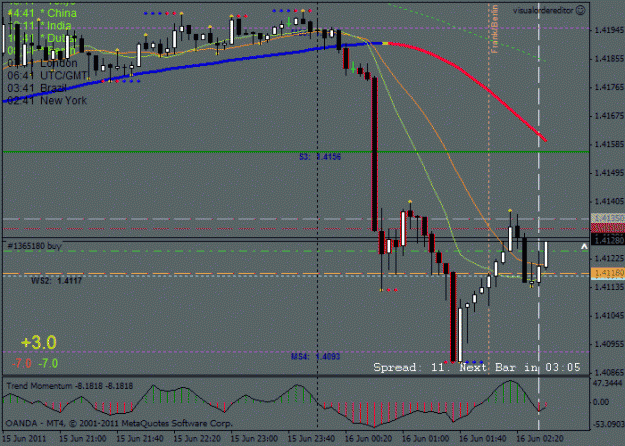The height and width of the screenshot is (446, 625).
Task: Click the 1.41585 price scale label
Action: pos(609,144)
